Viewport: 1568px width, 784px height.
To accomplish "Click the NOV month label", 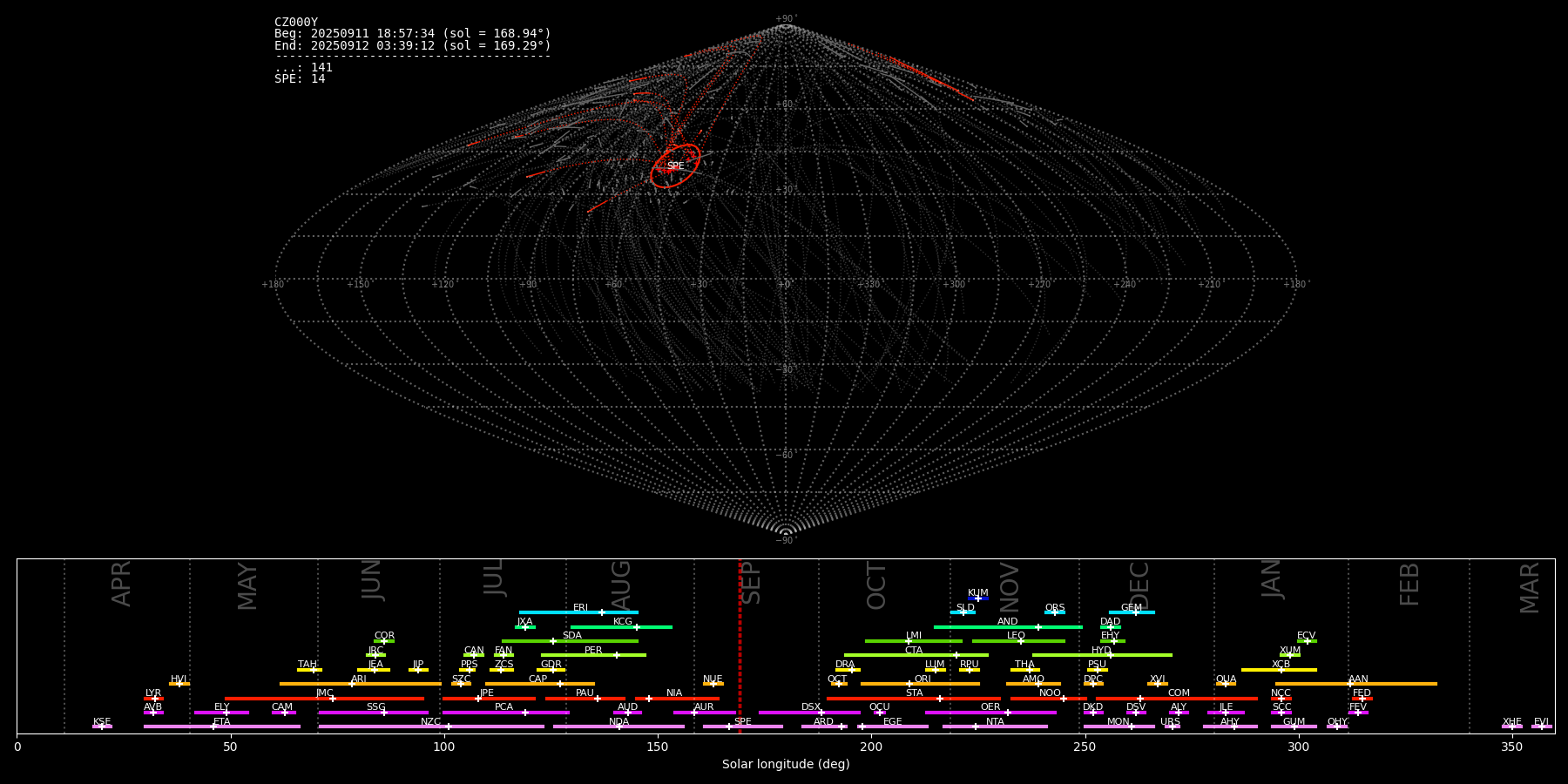I will [x=1009, y=586].
